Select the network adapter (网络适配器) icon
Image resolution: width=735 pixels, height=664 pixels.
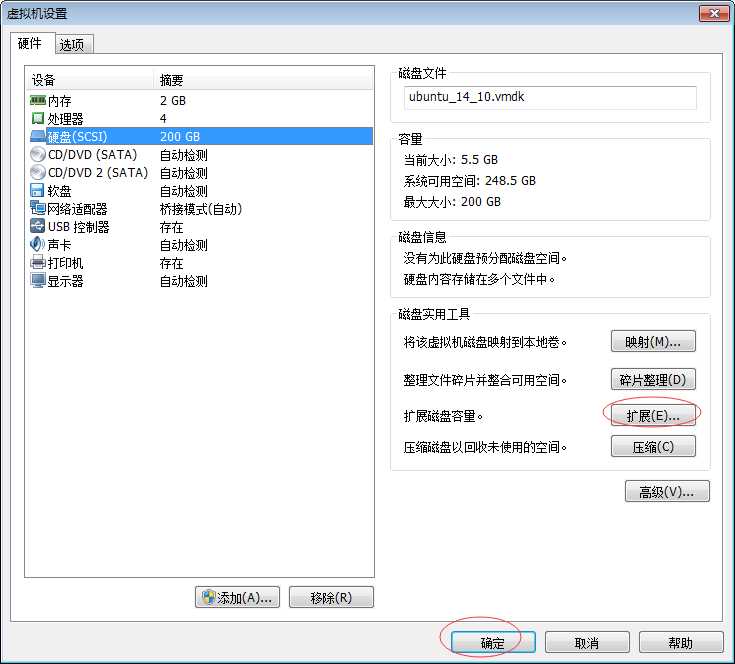click(x=38, y=208)
